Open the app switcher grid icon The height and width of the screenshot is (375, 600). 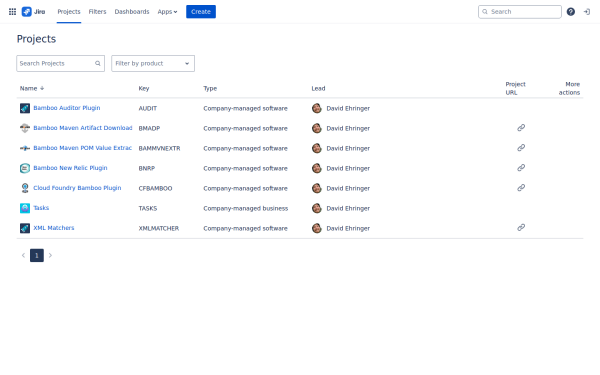tap(12, 12)
